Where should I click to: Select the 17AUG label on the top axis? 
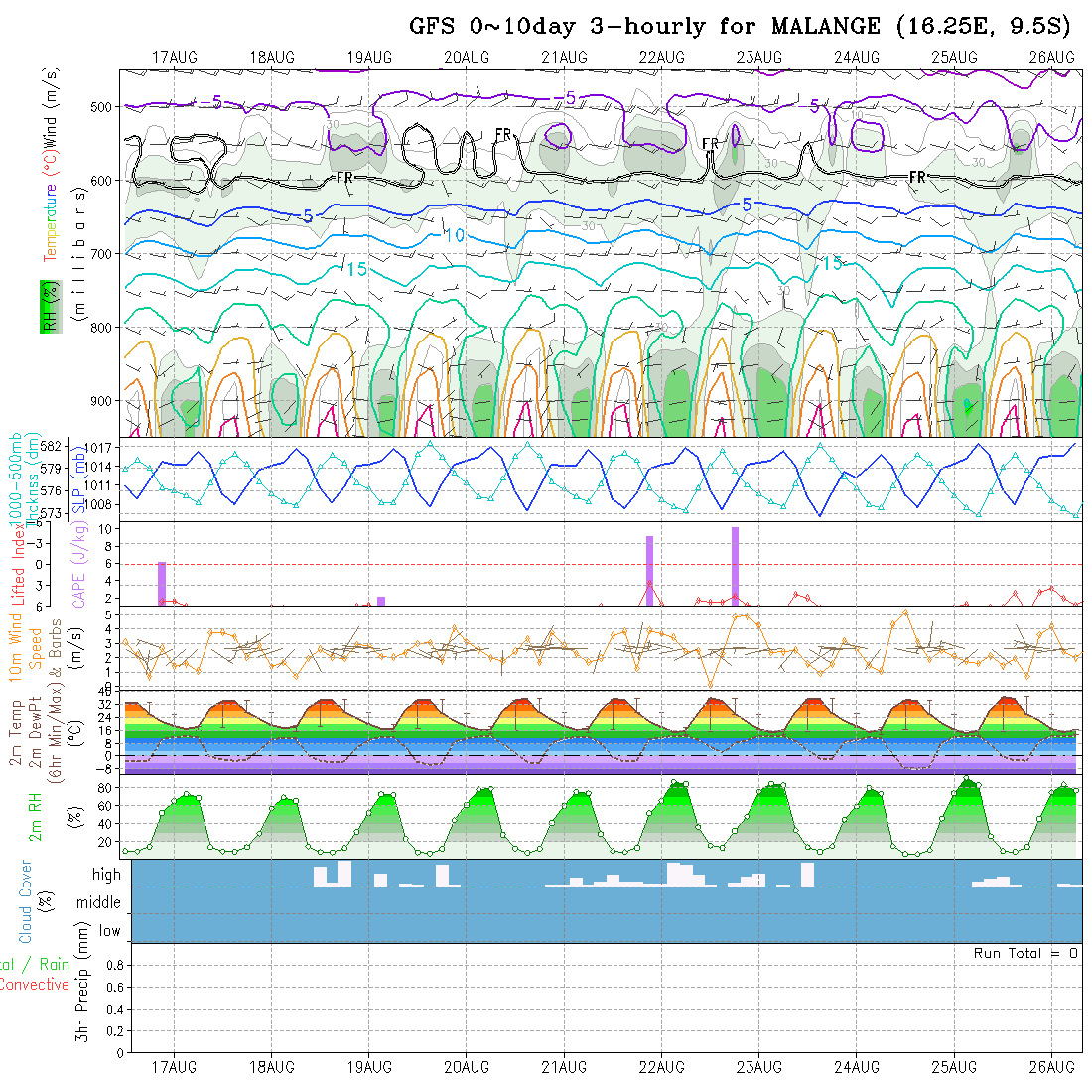pyautogui.click(x=175, y=57)
